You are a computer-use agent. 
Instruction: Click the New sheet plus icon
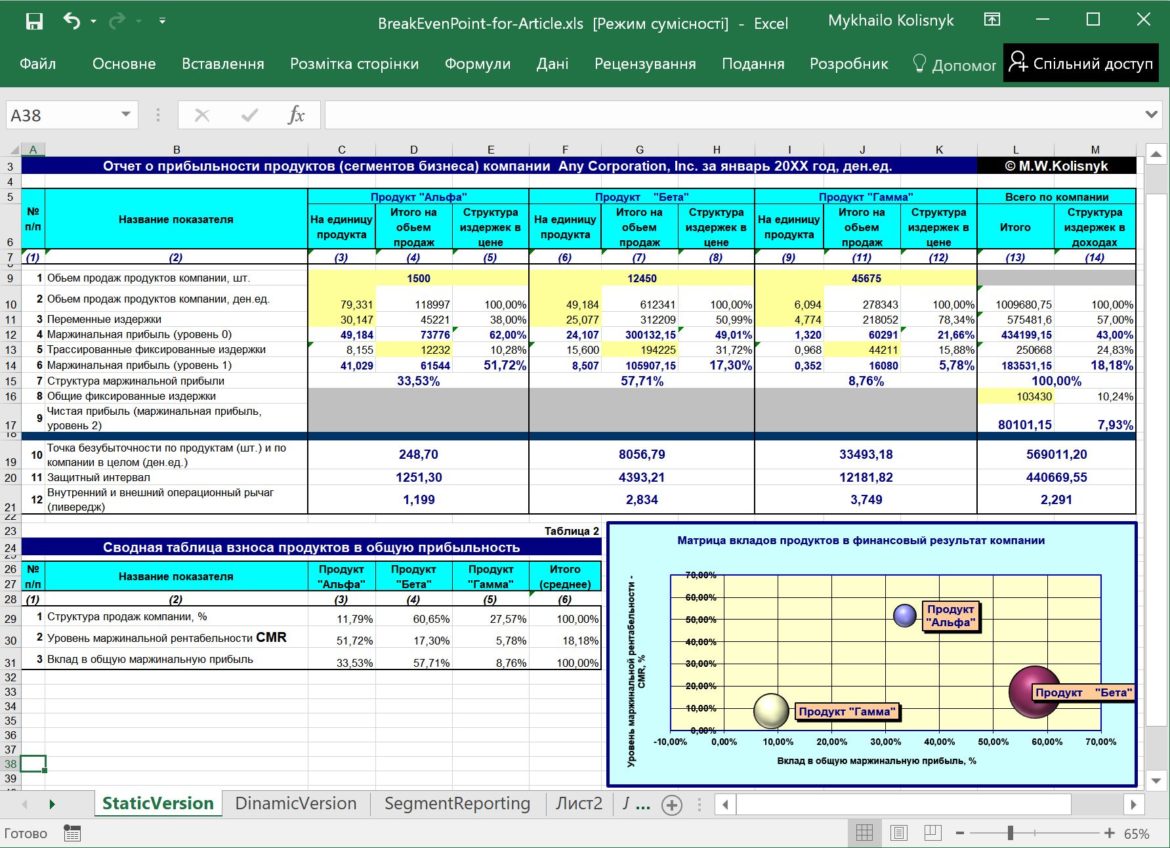[x=672, y=805]
